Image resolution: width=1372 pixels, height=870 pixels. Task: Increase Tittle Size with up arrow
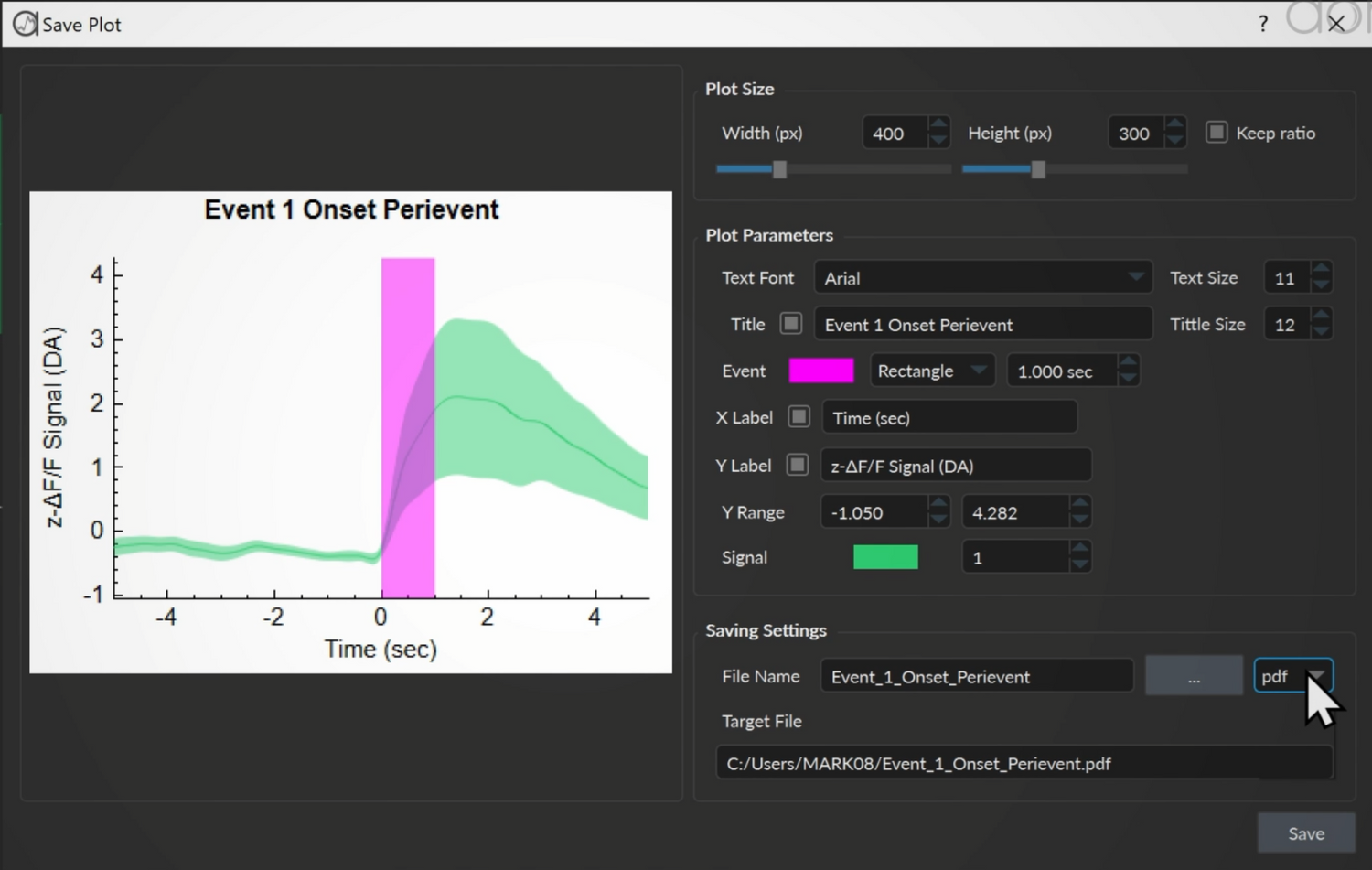(1321, 316)
